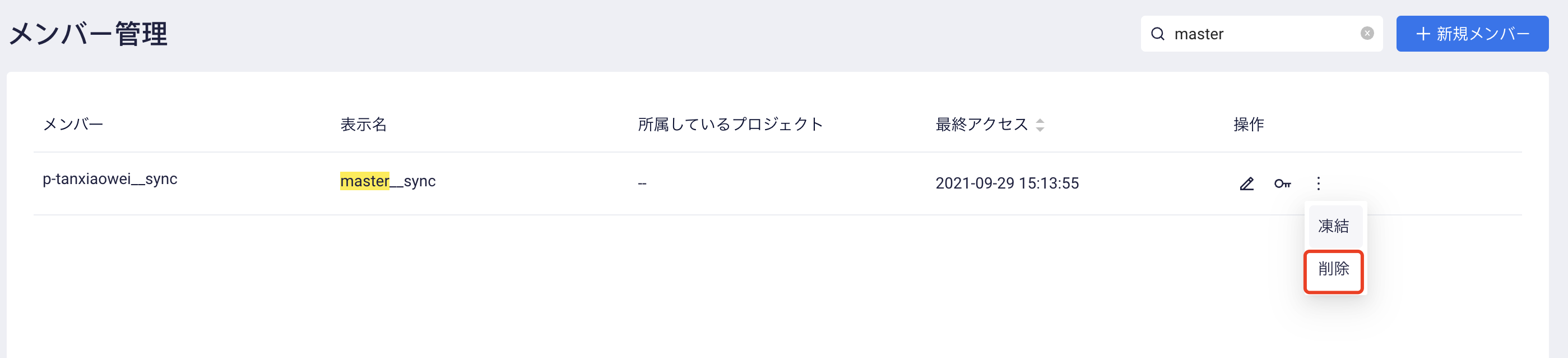This screenshot has height=358, width=1568.
Task: Click the key password icon in the row
Action: click(x=1283, y=183)
